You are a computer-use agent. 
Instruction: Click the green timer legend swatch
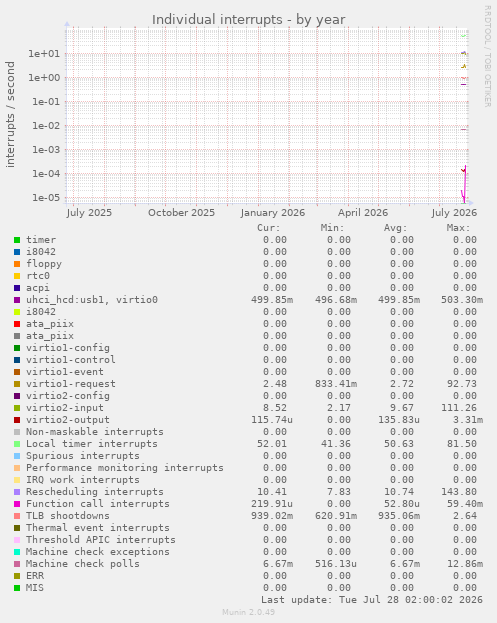point(17,240)
